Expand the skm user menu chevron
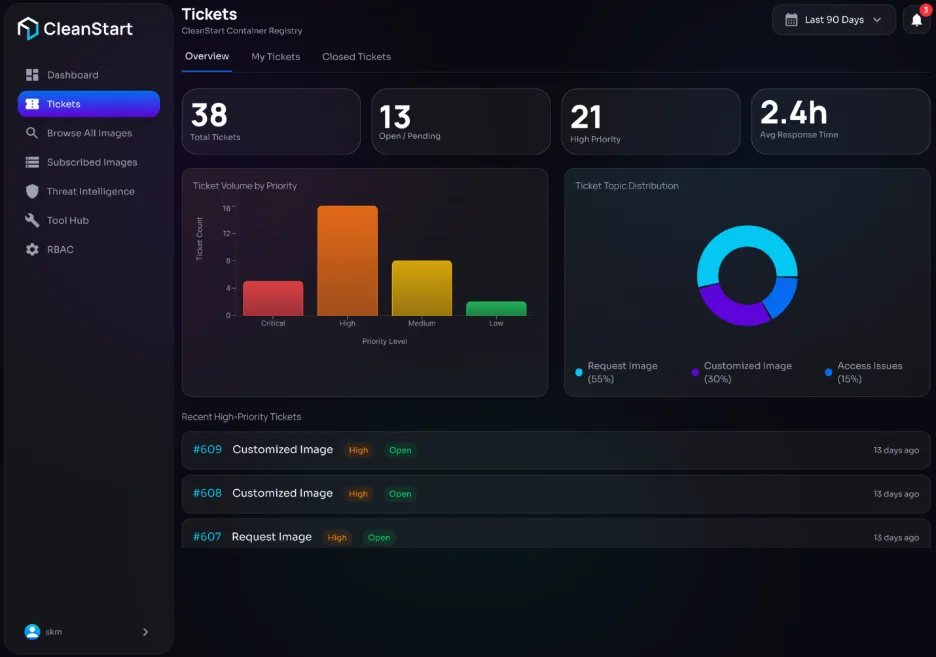 click(145, 631)
